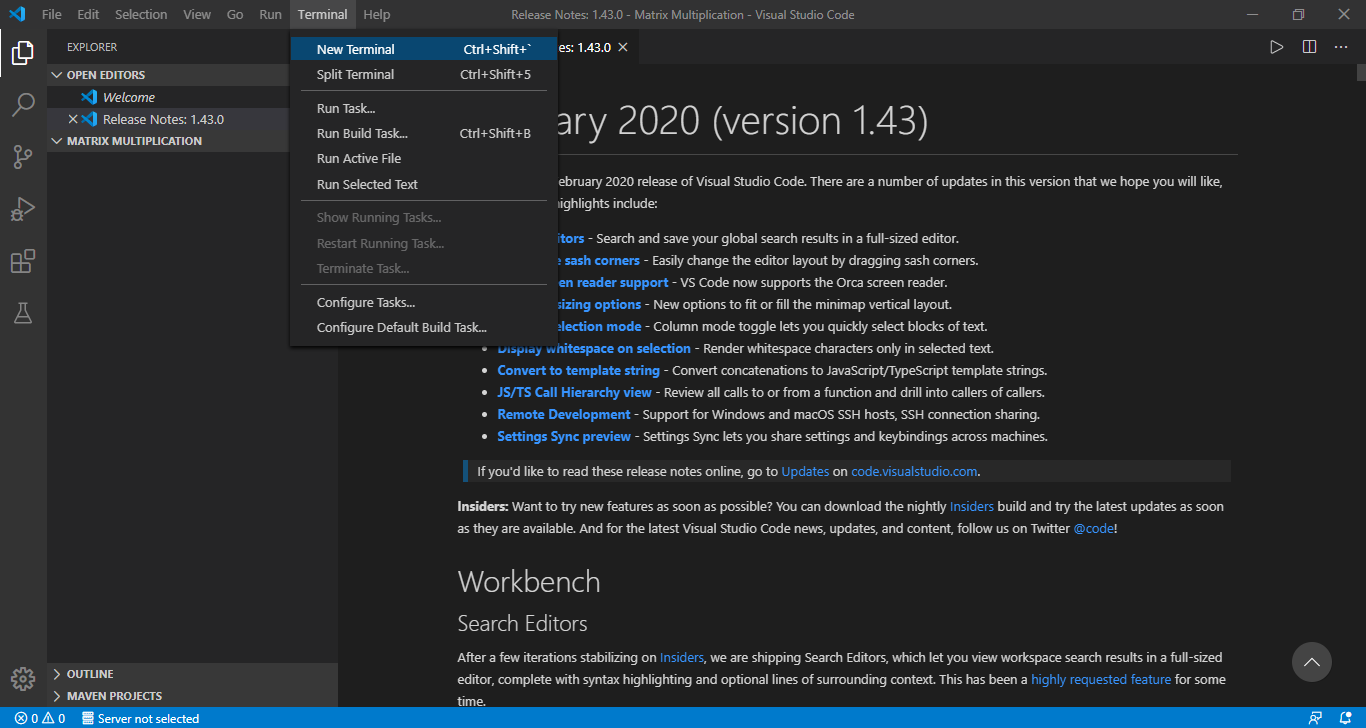The image size is (1366, 728).
Task: Open the Run menu
Action: (270, 14)
